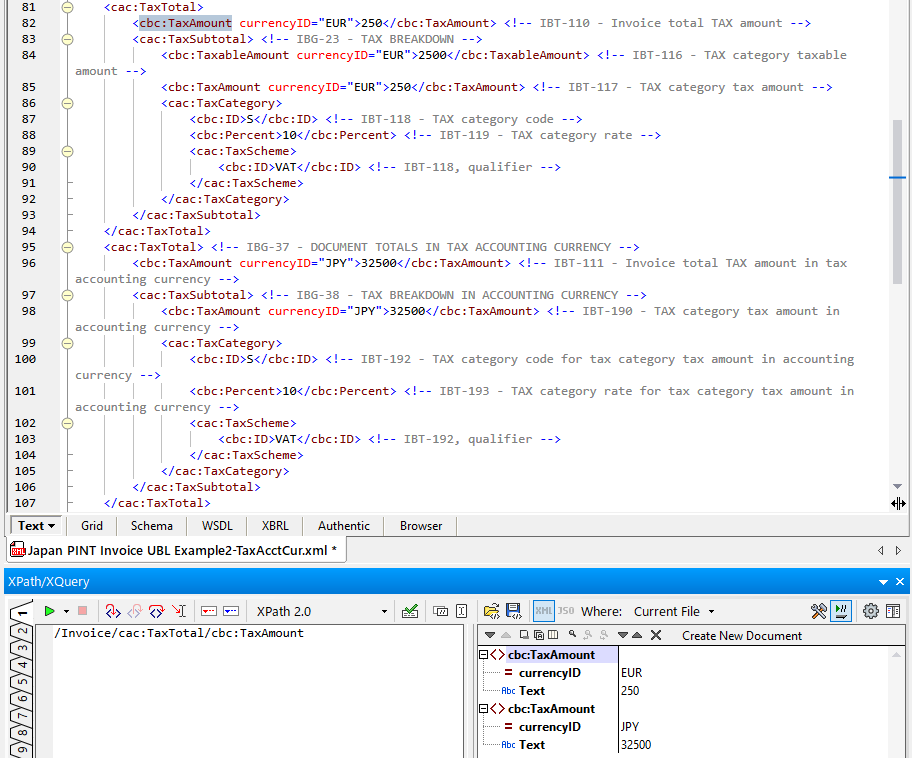912x758 pixels.
Task: Click the Step Into debugger icon
Action: 113,611
